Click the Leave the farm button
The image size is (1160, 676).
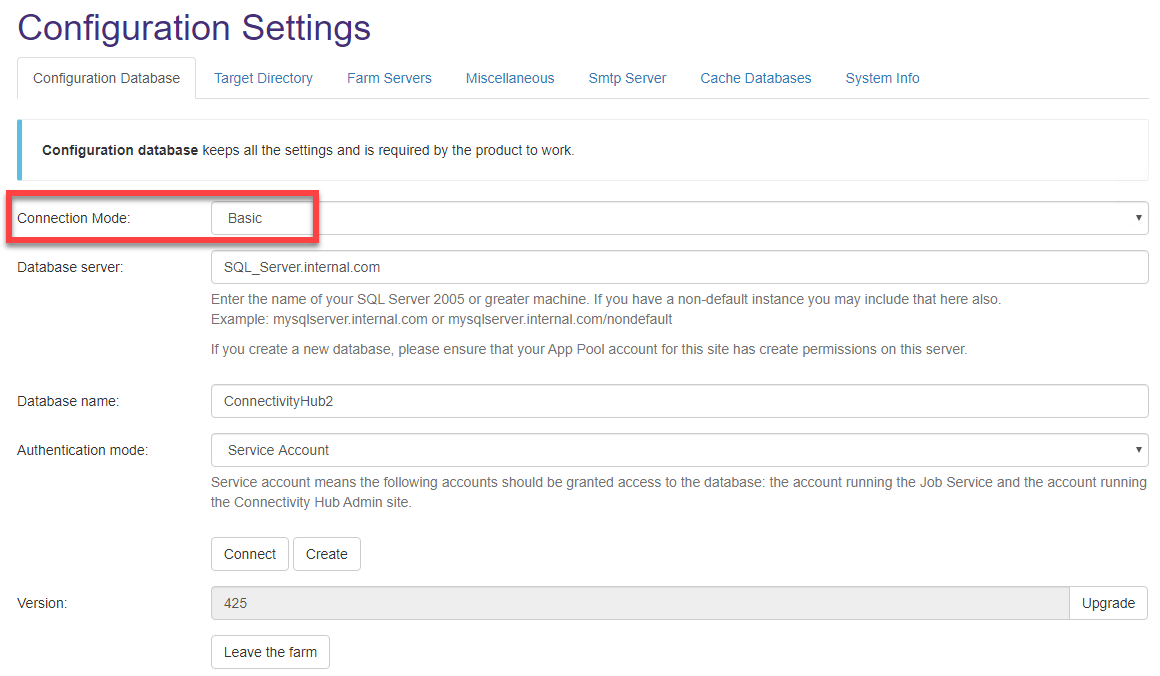[x=270, y=652]
